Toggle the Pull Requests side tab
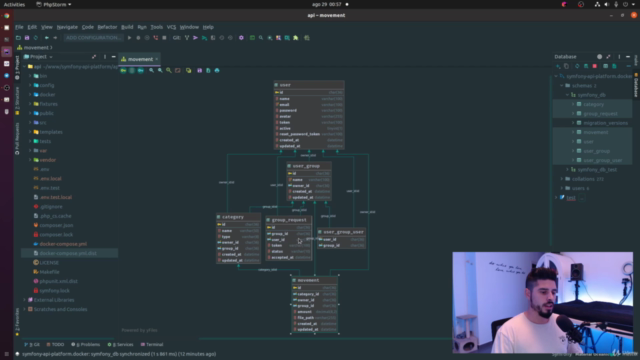The image size is (640, 360). 17,139
